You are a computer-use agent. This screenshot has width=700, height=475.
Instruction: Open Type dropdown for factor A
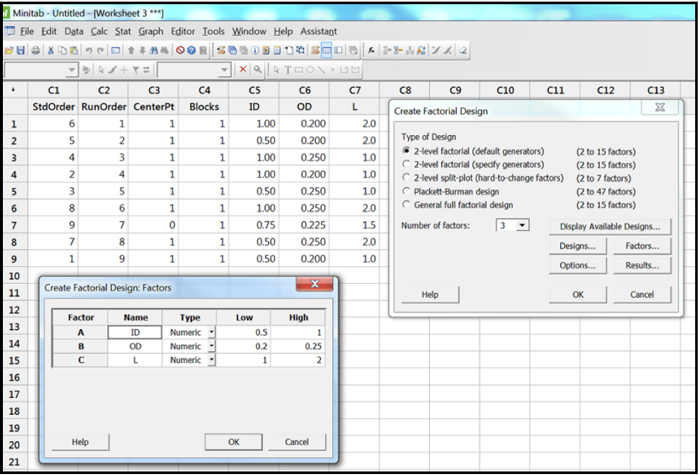point(211,333)
